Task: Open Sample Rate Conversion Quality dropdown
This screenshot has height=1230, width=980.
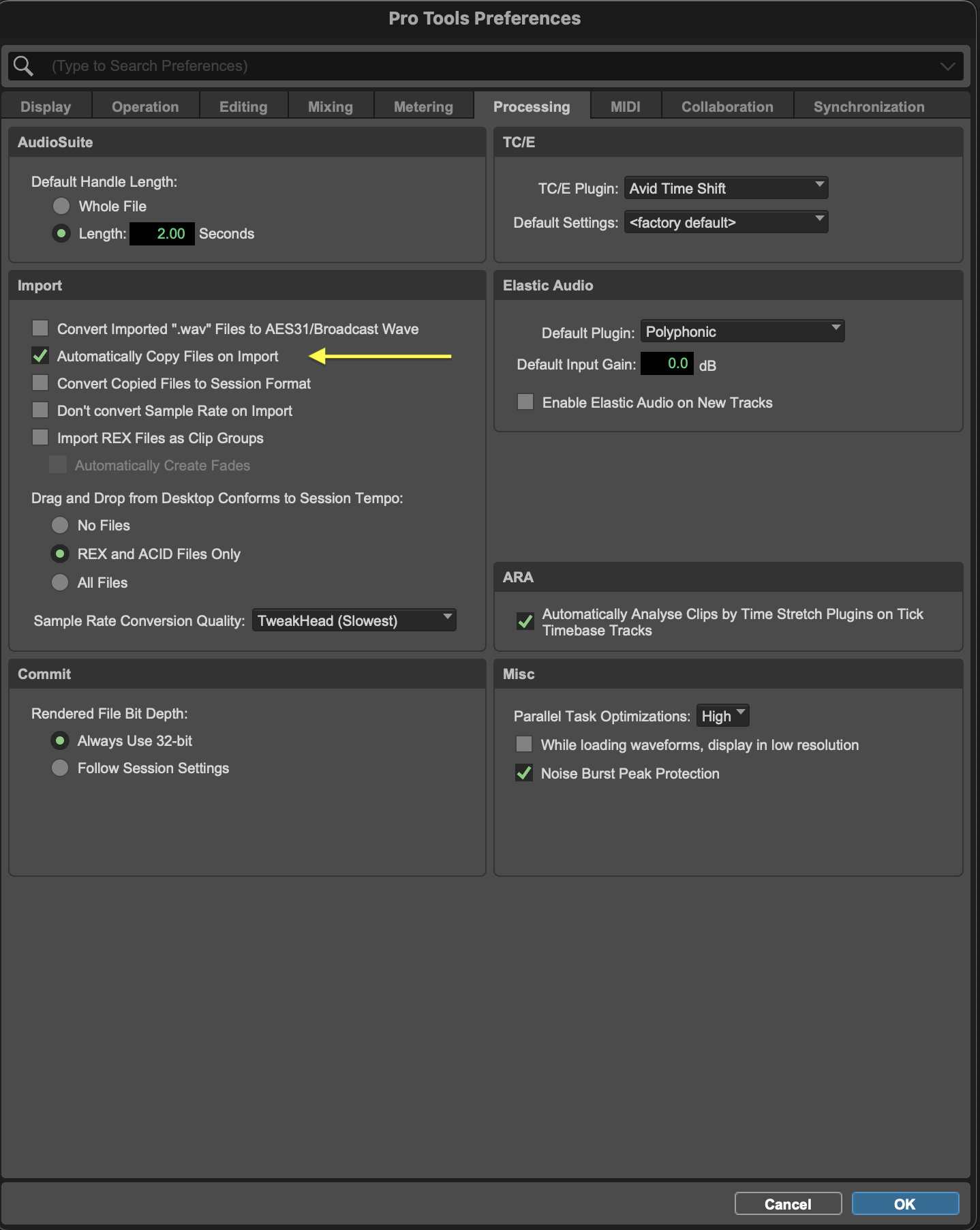Action: tap(354, 620)
